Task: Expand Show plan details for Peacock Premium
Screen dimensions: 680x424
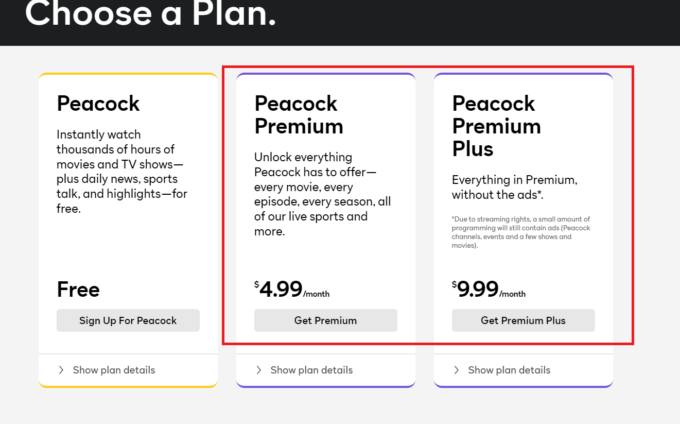Action: tap(311, 370)
